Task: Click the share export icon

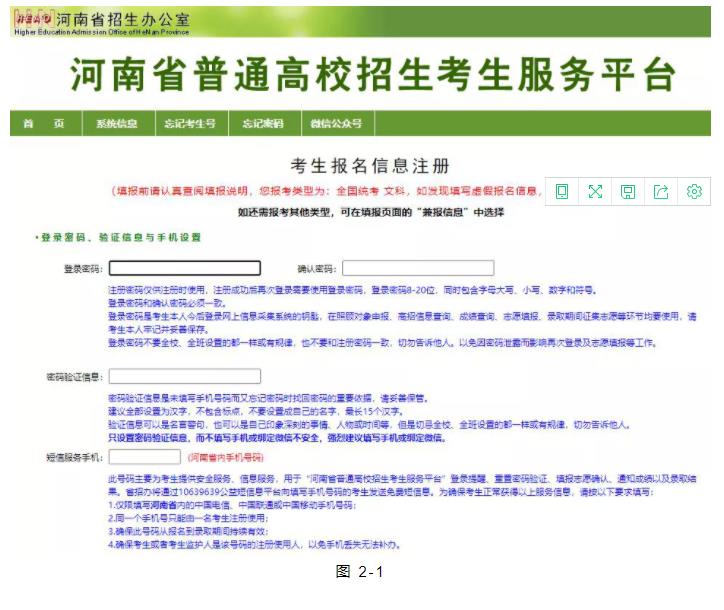Action: (x=661, y=191)
